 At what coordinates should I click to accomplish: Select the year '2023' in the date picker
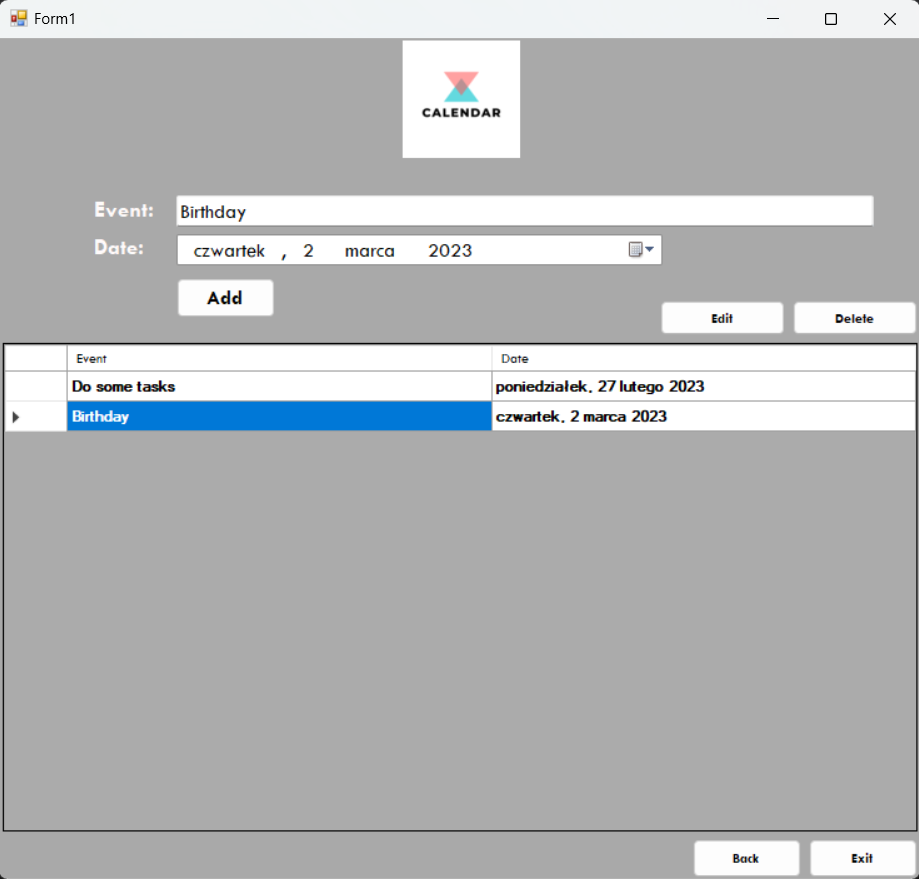[x=449, y=250]
